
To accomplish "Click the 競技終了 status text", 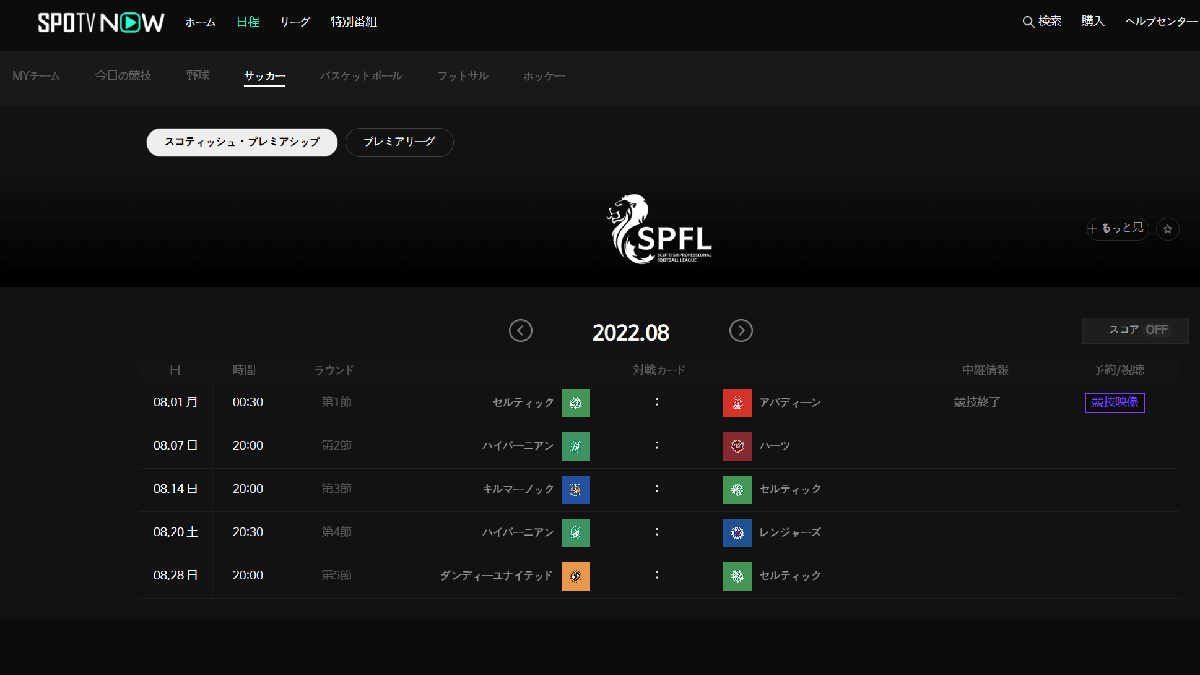I will (x=977, y=403).
